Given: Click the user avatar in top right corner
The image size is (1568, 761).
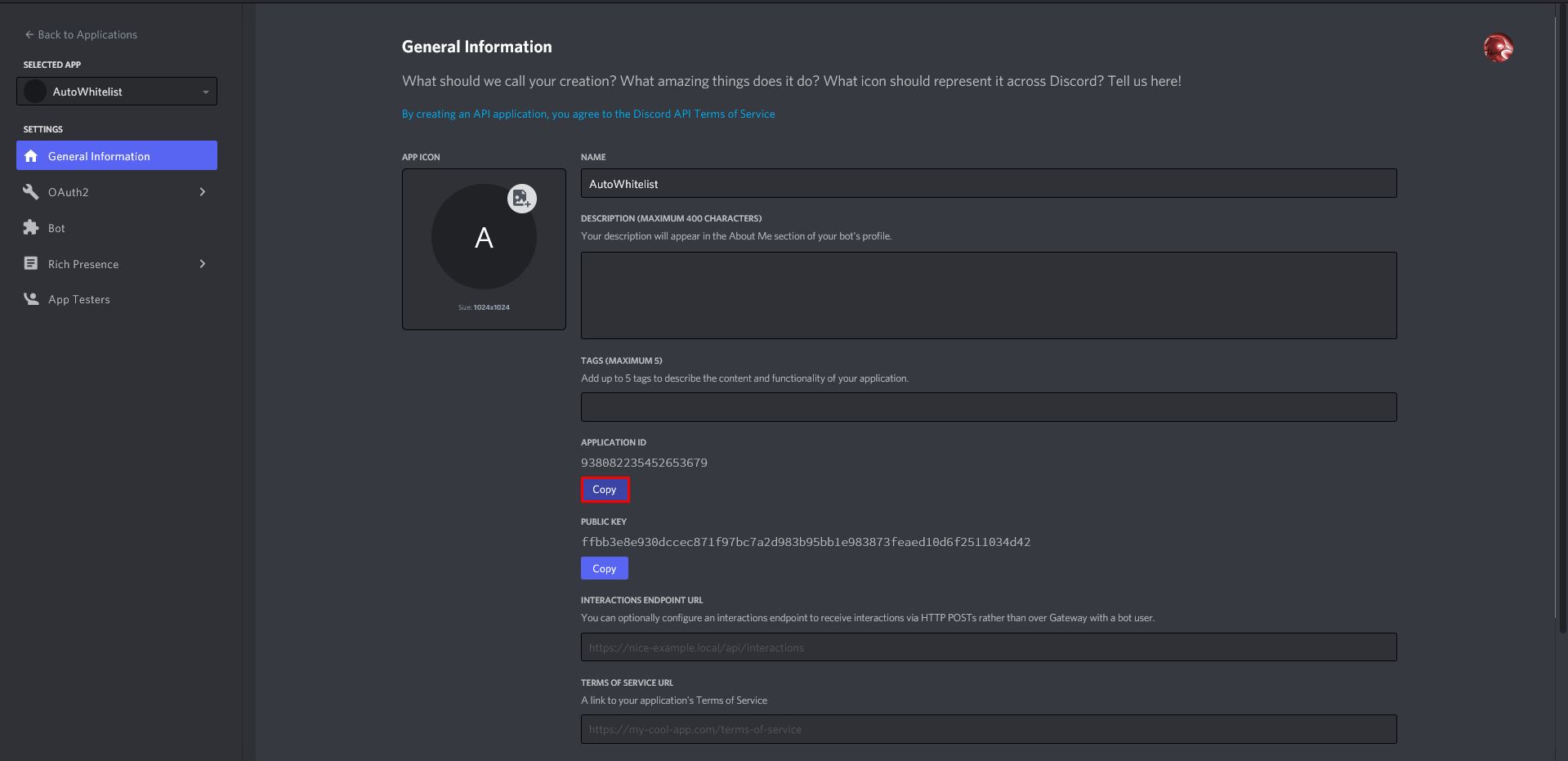Looking at the screenshot, I should coord(1498,47).
